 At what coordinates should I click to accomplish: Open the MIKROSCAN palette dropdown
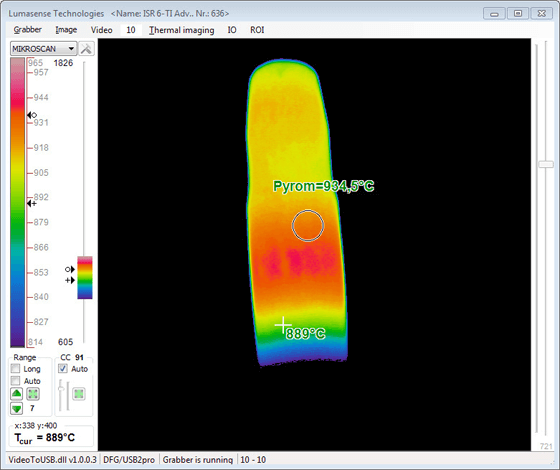(44, 49)
